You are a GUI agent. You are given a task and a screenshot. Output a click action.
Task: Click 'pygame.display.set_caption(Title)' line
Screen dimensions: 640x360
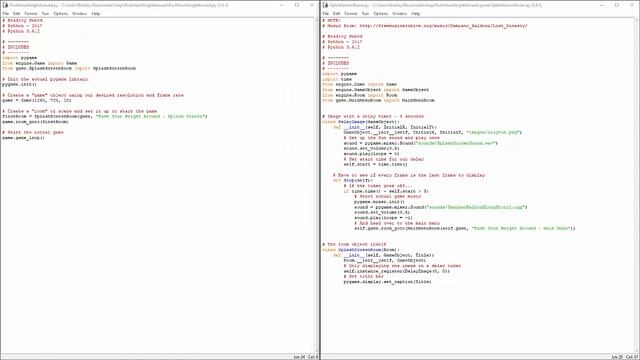coord(387,282)
